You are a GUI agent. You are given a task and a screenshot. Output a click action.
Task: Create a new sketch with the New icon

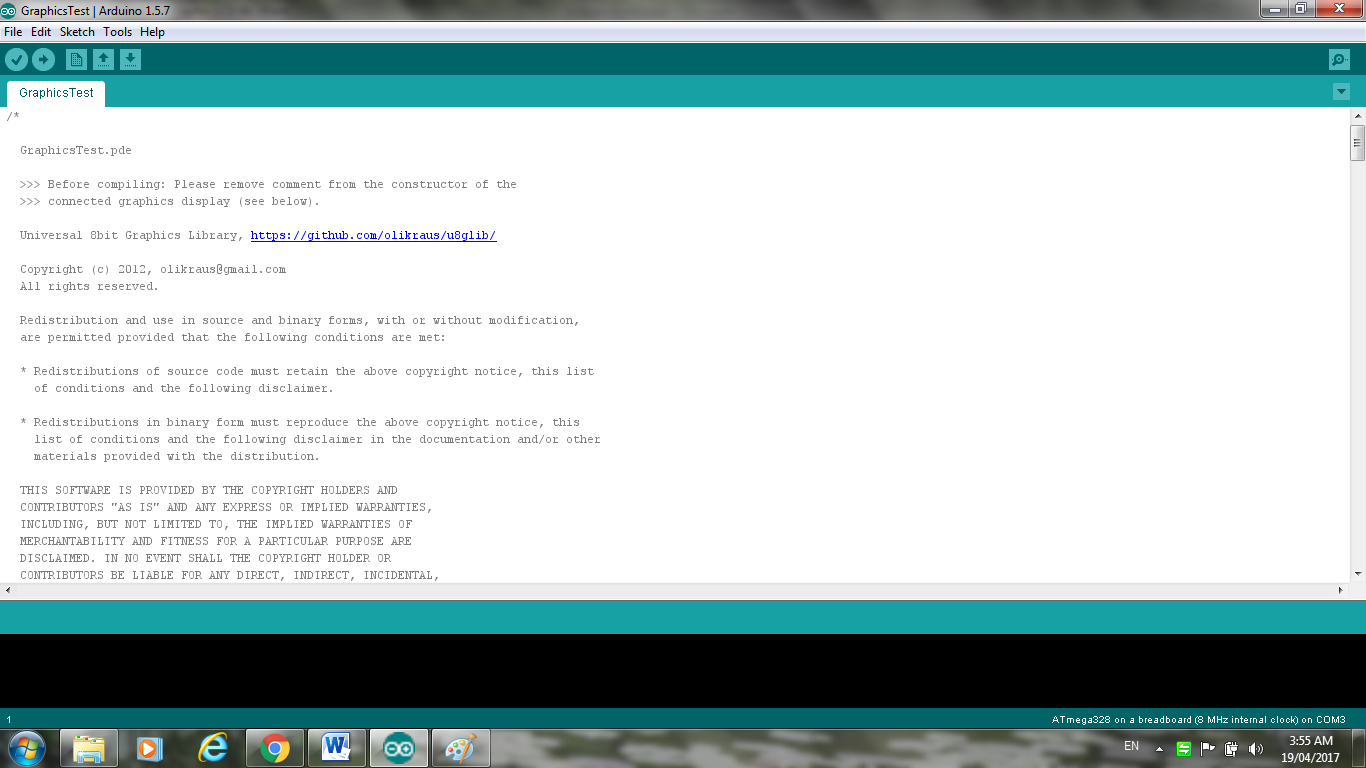click(76, 60)
